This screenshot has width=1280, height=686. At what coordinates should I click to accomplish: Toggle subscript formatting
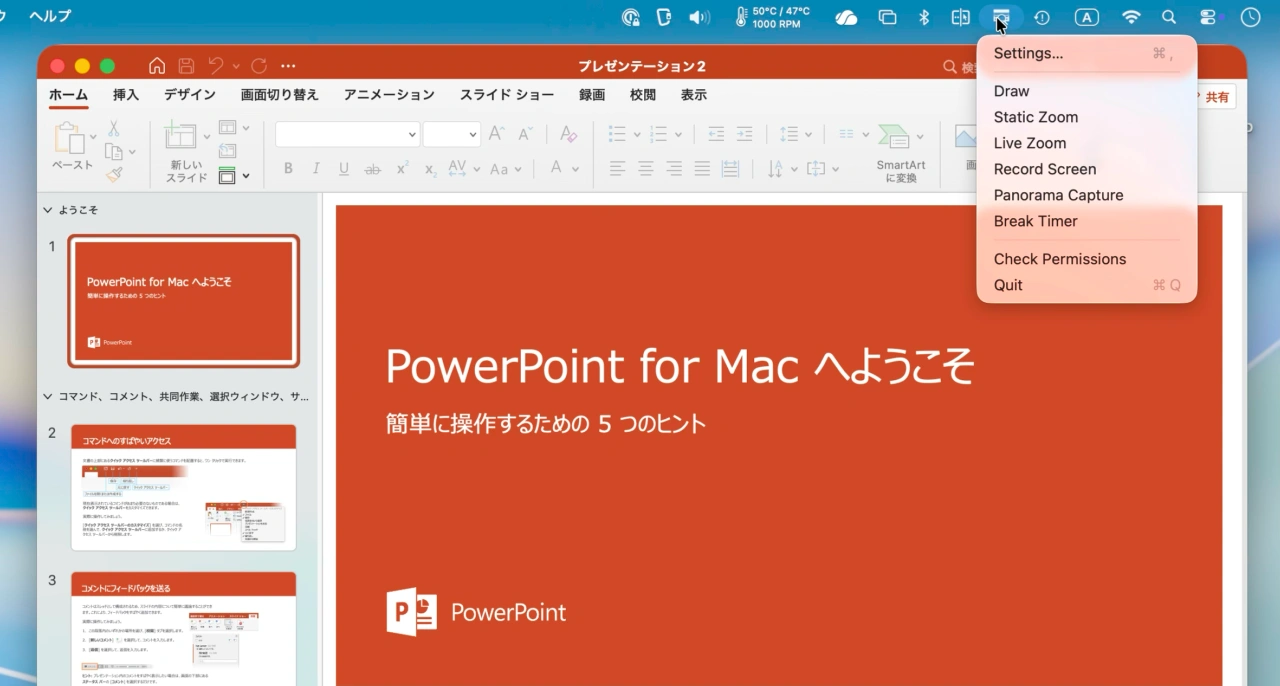(430, 169)
